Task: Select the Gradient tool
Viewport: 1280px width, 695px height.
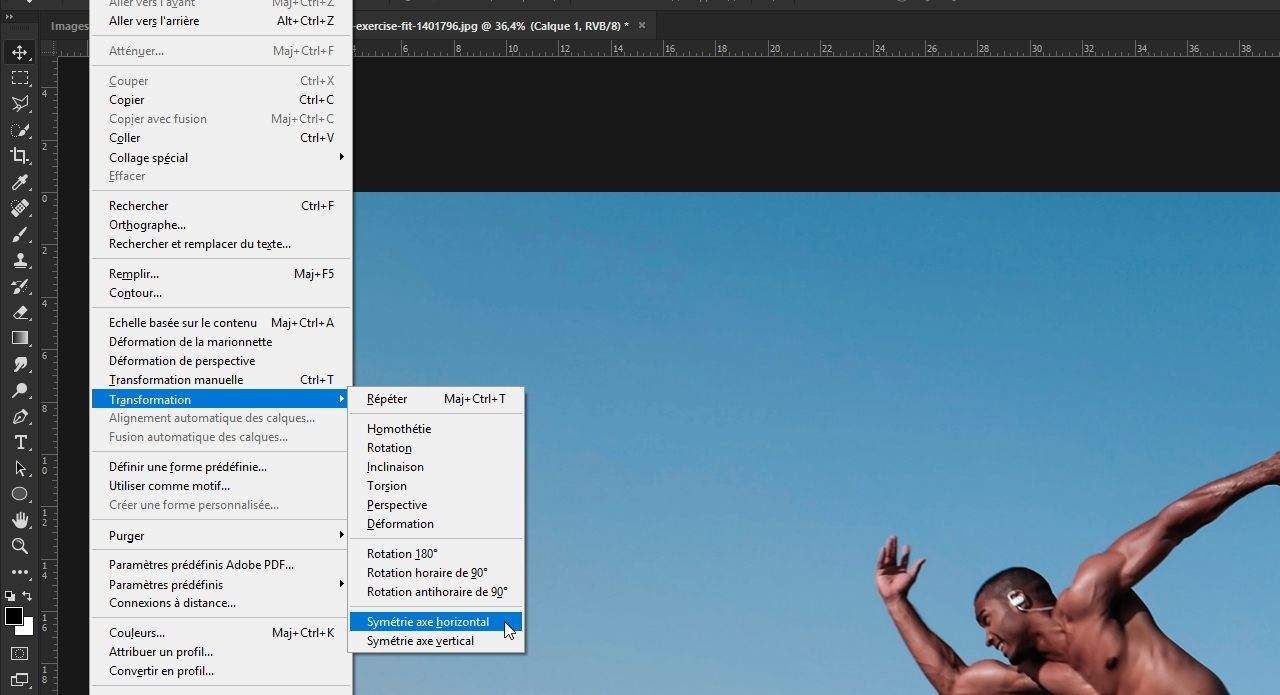Action: click(20, 338)
